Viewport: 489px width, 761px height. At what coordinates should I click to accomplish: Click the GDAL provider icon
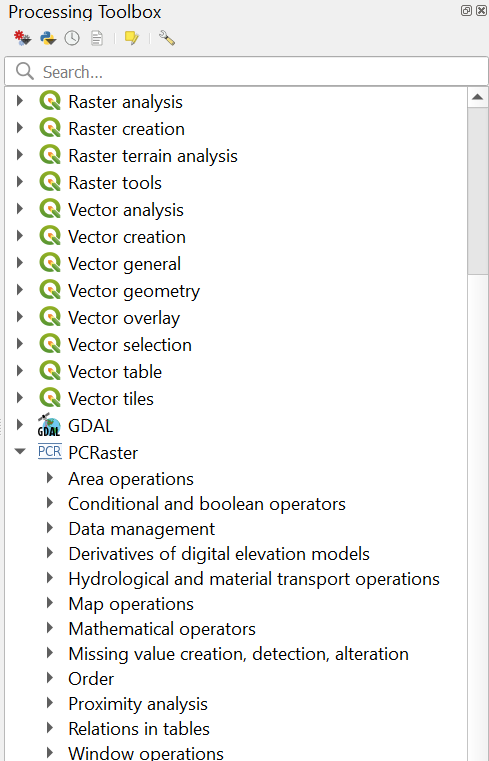coord(49,425)
